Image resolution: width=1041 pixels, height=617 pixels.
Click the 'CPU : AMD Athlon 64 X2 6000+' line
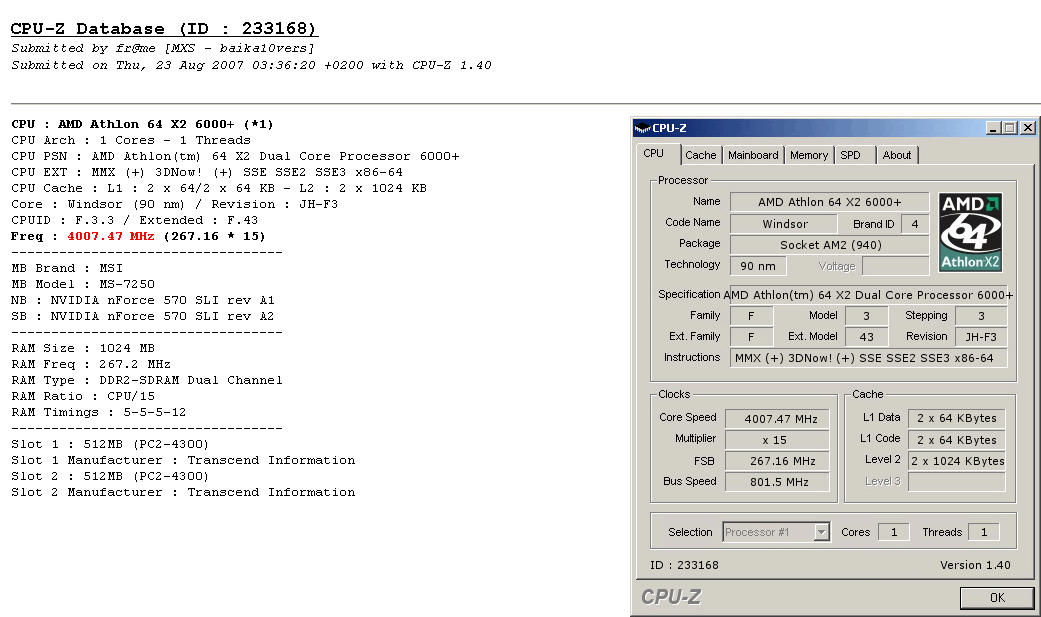click(x=142, y=124)
